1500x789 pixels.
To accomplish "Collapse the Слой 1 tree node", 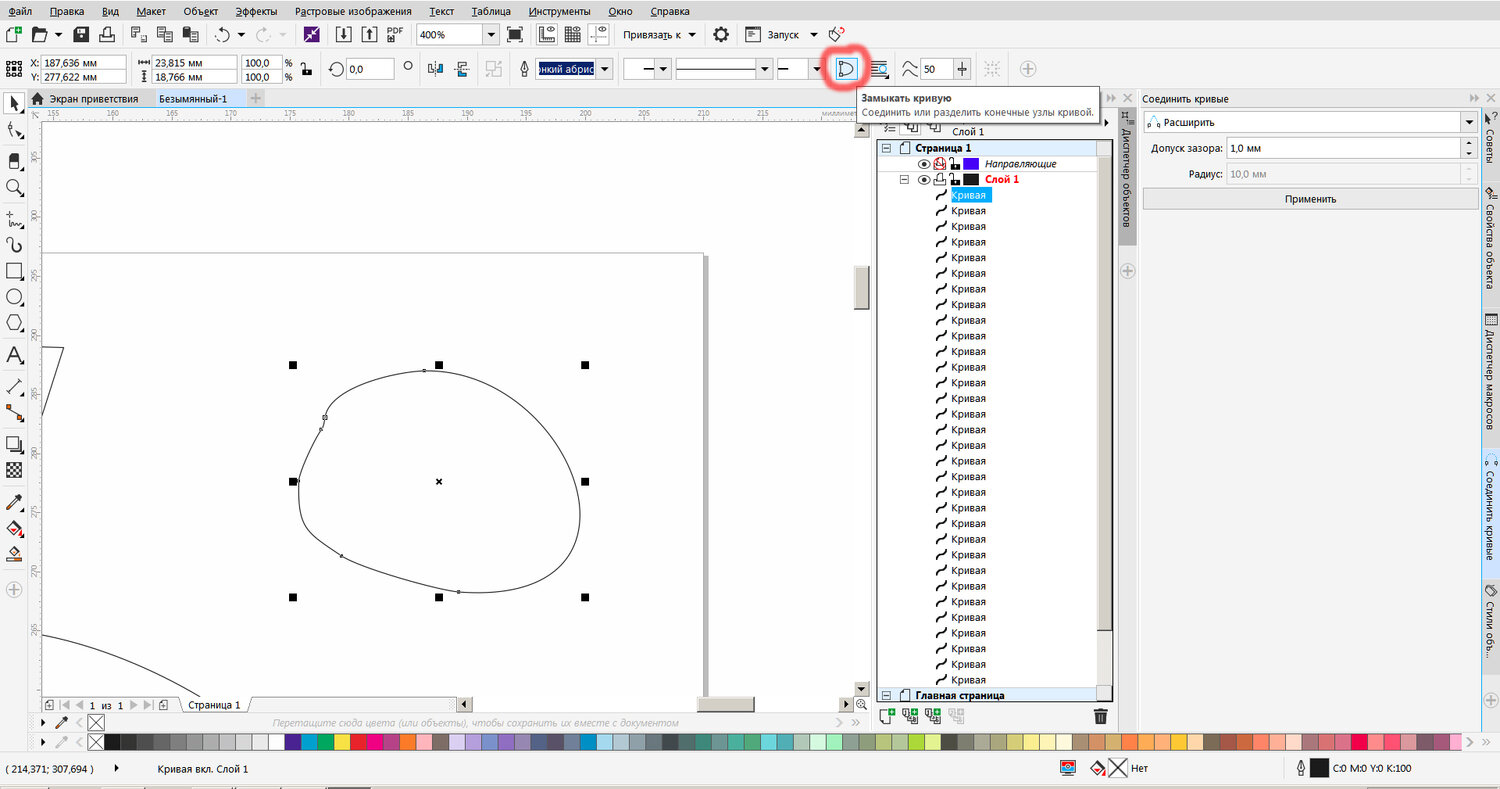I will click(904, 180).
